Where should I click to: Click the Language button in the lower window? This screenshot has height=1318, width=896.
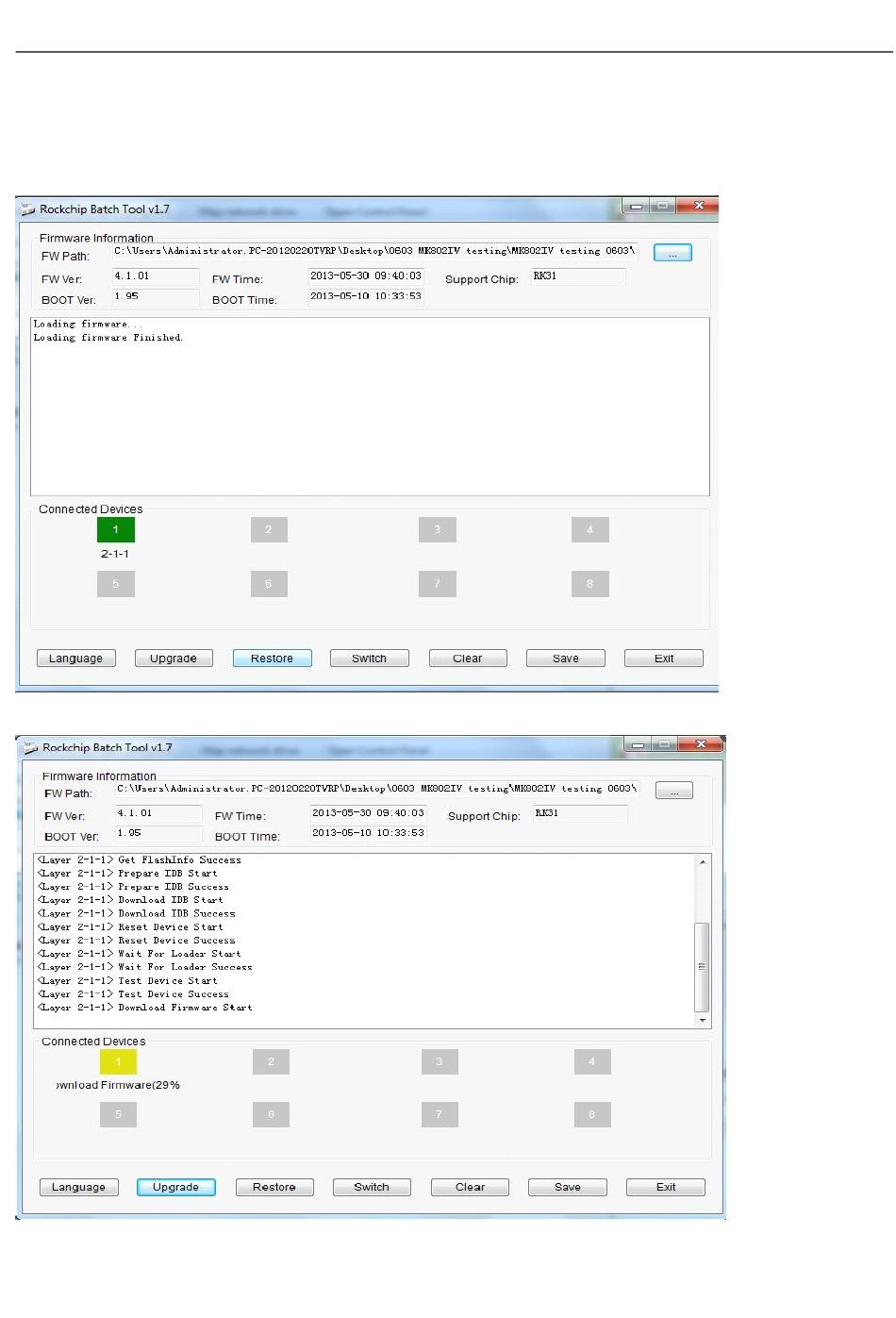pyautogui.click(x=79, y=1187)
